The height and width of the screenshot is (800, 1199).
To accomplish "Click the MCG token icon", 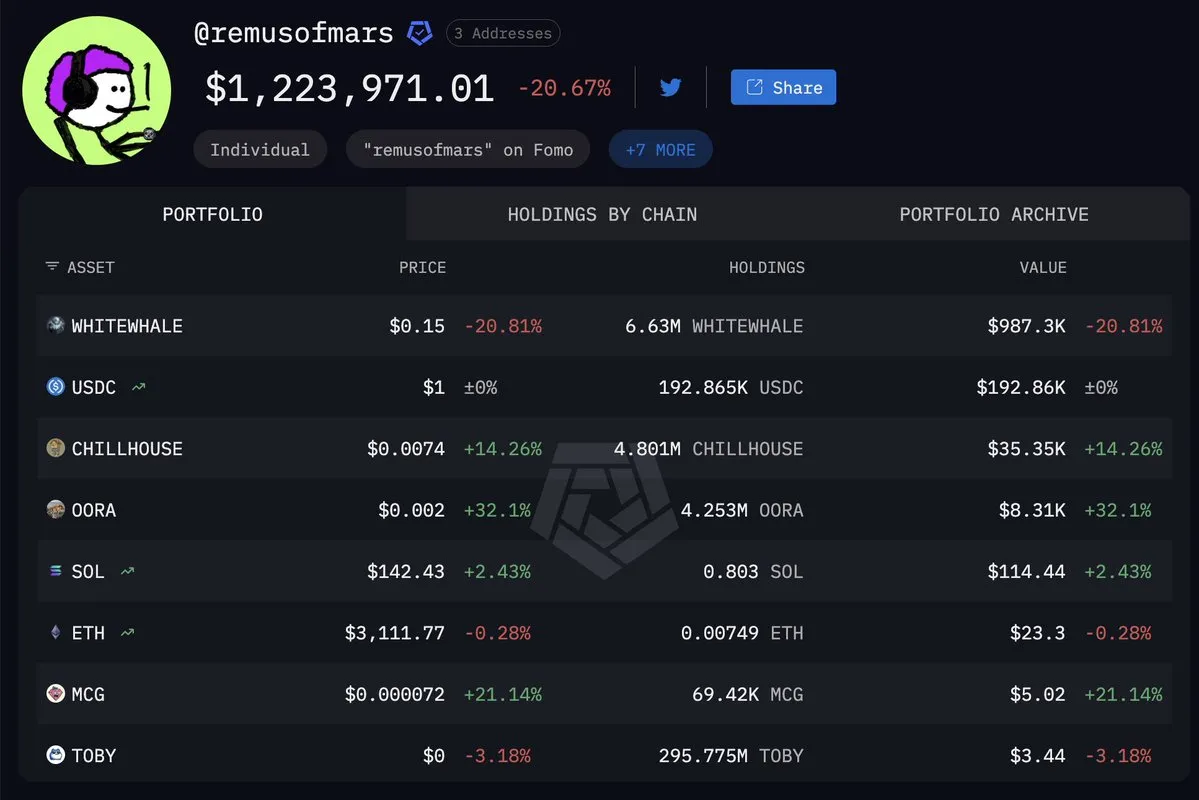I will coord(56,693).
